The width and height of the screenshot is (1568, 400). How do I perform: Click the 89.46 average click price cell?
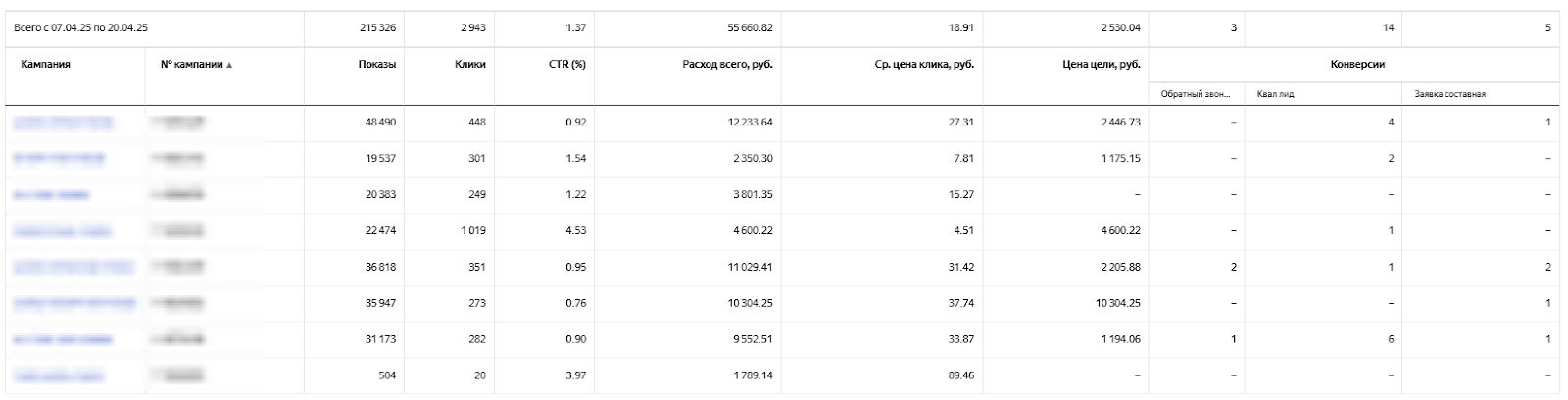959,375
